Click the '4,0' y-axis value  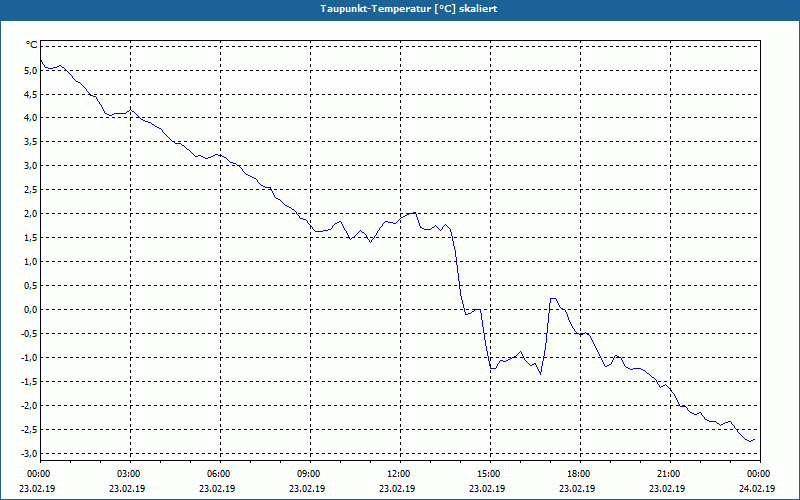coord(31,118)
